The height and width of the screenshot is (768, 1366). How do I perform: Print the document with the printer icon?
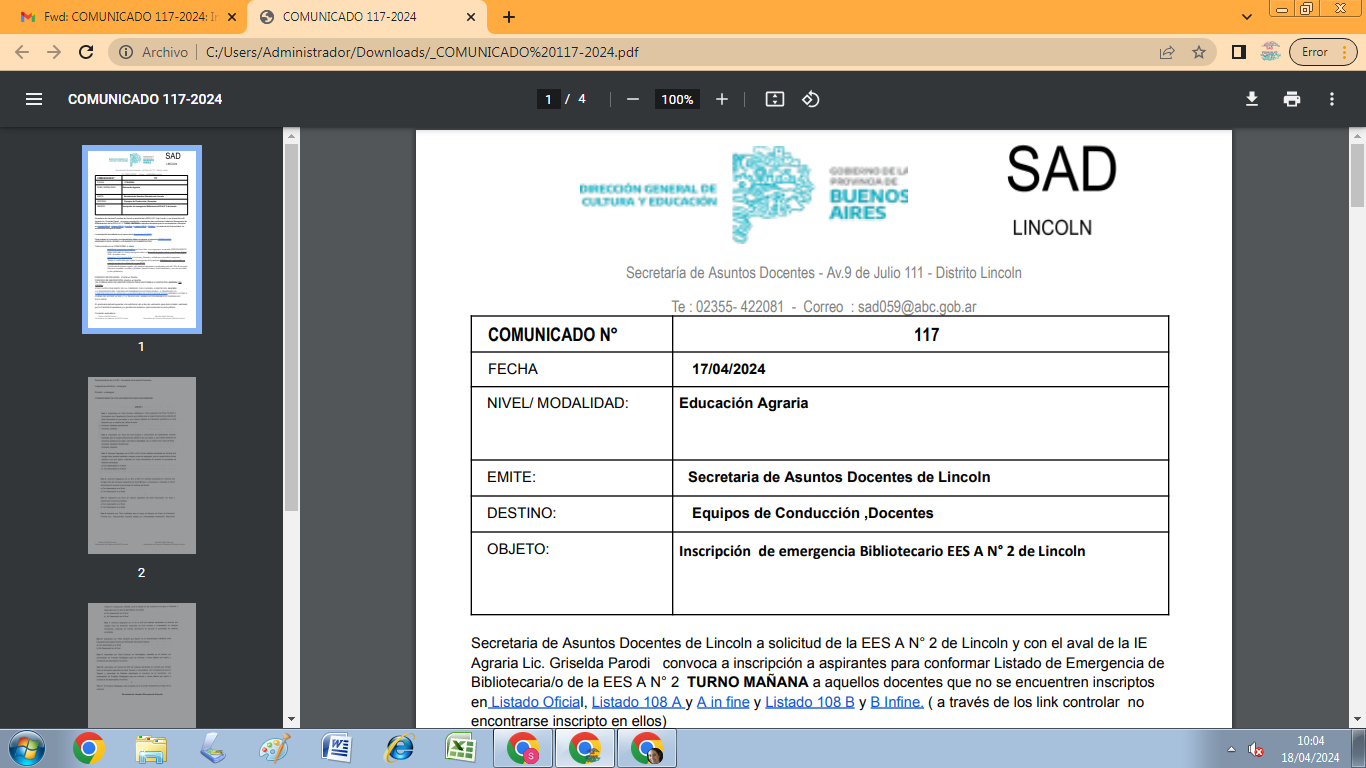pyautogui.click(x=1292, y=99)
